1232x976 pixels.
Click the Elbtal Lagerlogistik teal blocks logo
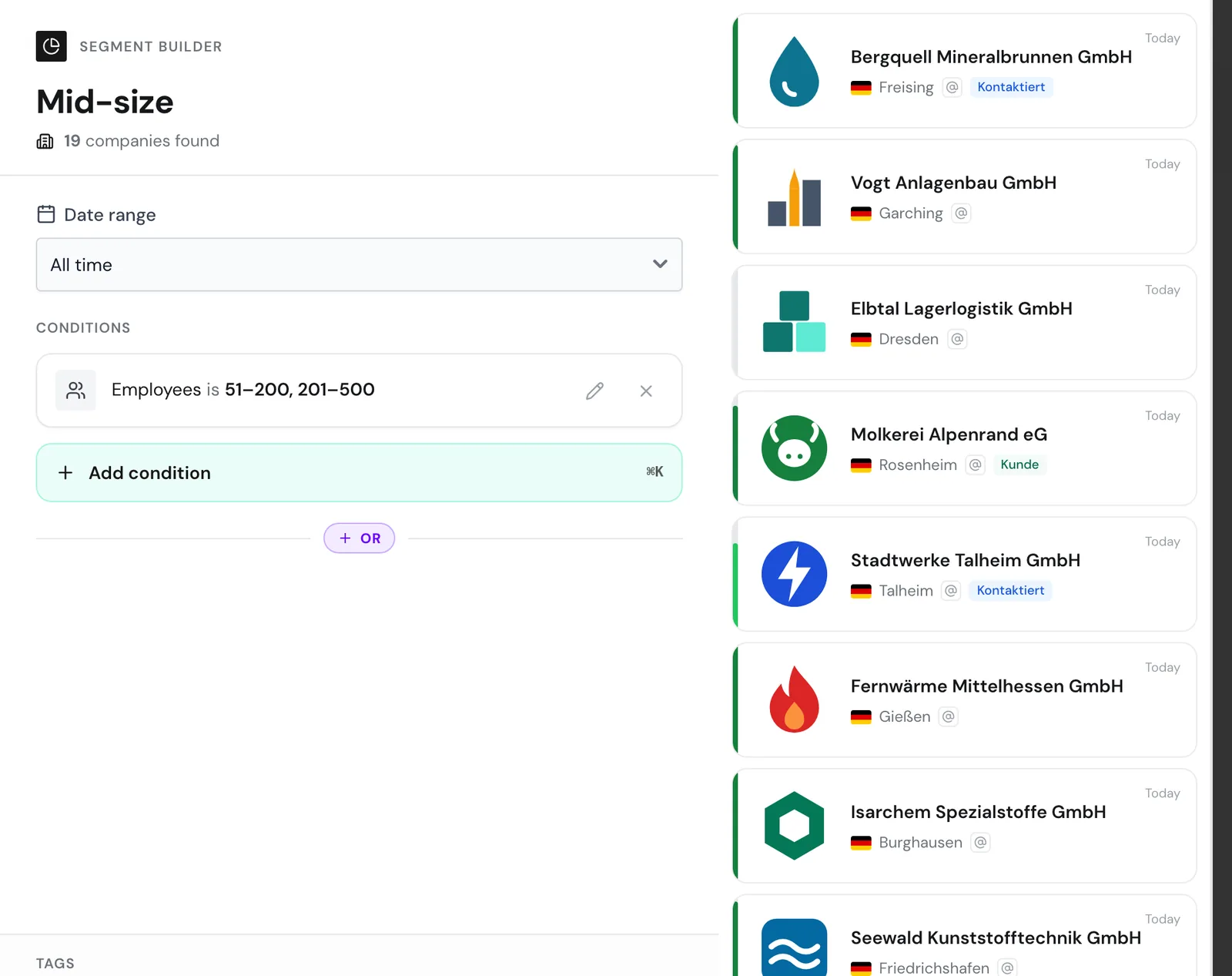click(x=794, y=321)
